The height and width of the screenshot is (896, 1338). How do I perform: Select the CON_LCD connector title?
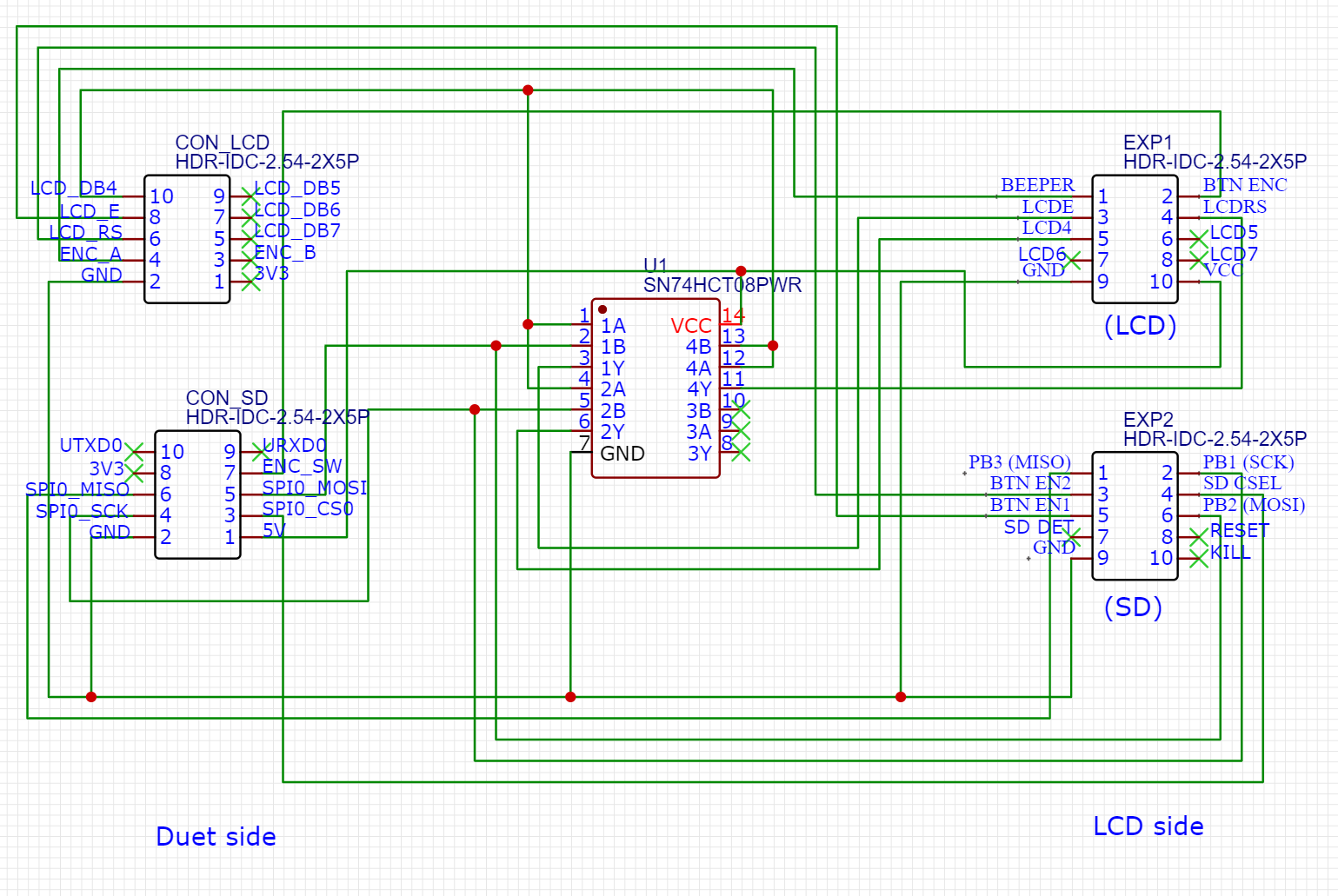[x=223, y=143]
